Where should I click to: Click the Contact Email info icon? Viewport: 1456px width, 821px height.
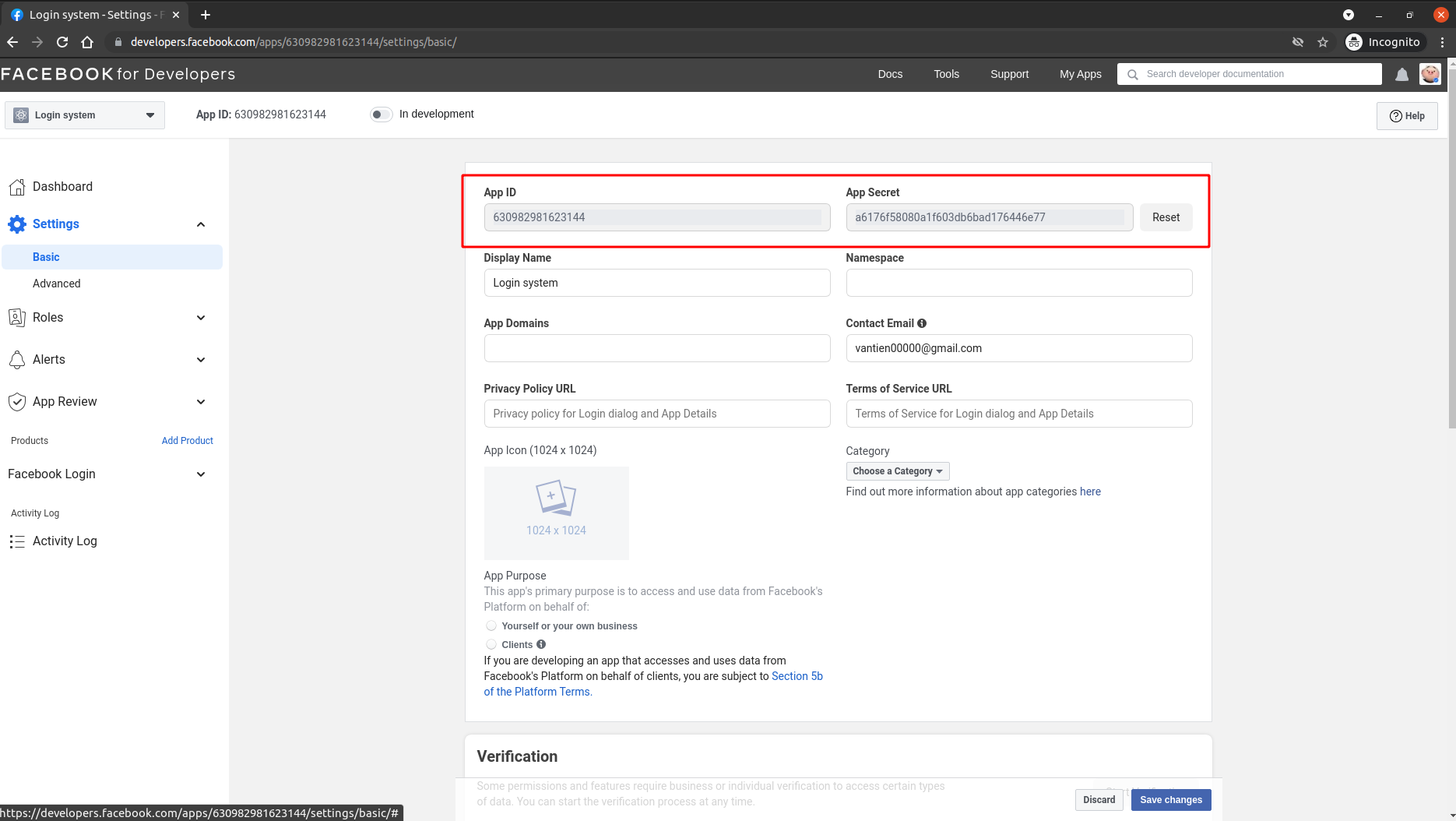pos(922,323)
